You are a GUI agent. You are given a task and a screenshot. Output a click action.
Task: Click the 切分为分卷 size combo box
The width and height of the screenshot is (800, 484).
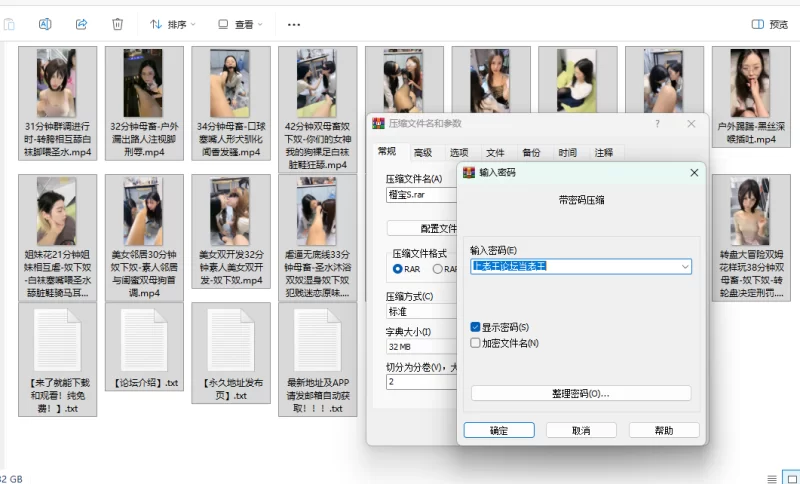point(421,382)
